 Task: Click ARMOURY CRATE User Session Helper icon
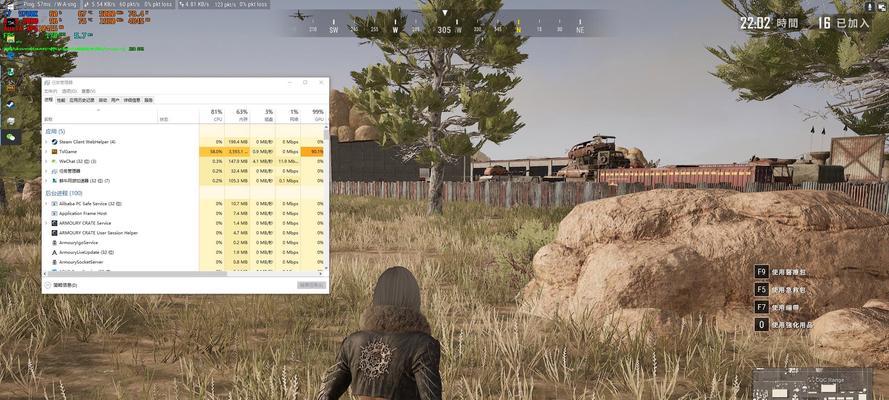click(x=54, y=232)
